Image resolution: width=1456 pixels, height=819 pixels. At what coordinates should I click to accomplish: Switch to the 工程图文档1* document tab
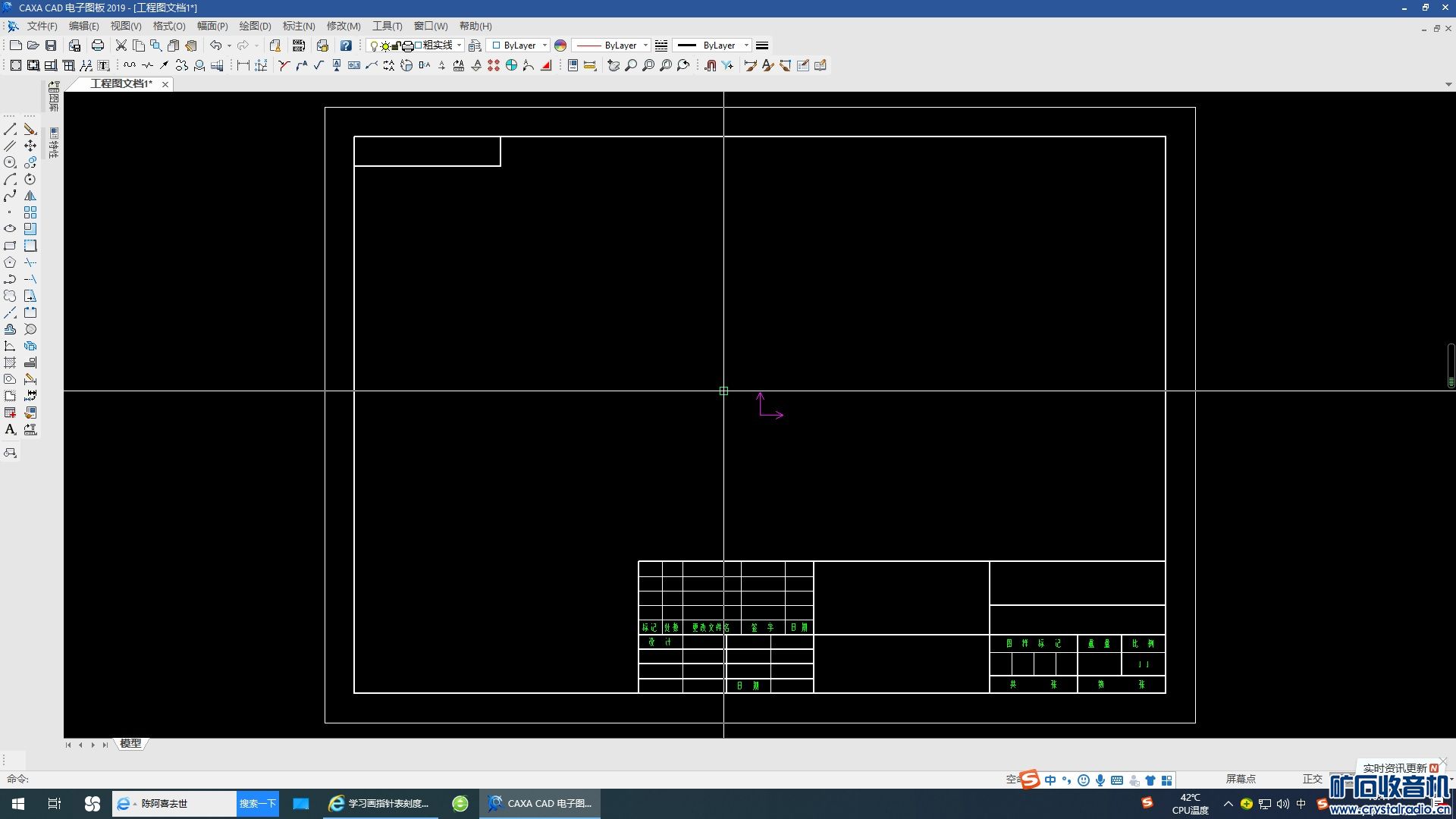(121, 84)
